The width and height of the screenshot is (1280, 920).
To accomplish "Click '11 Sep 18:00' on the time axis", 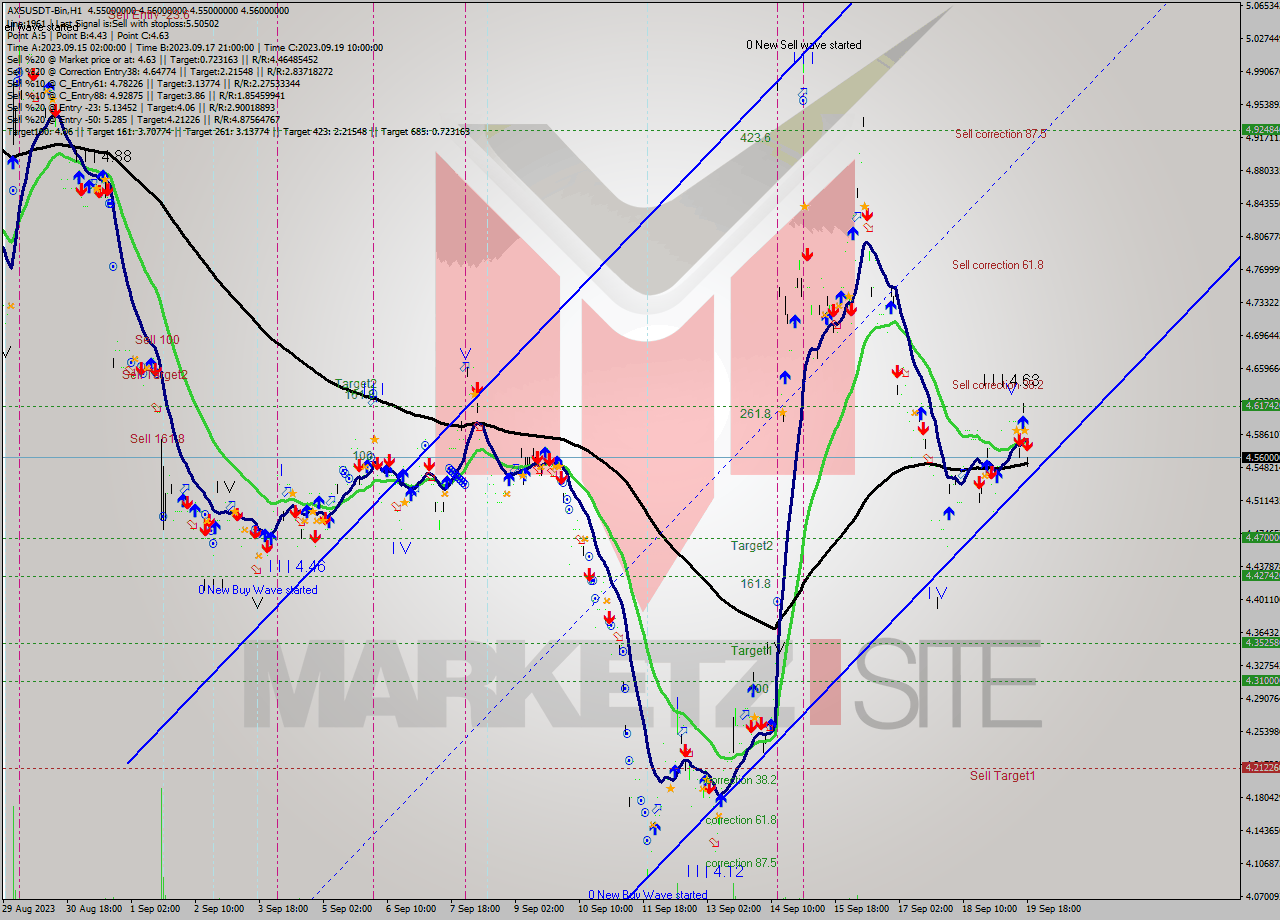I will (668, 909).
